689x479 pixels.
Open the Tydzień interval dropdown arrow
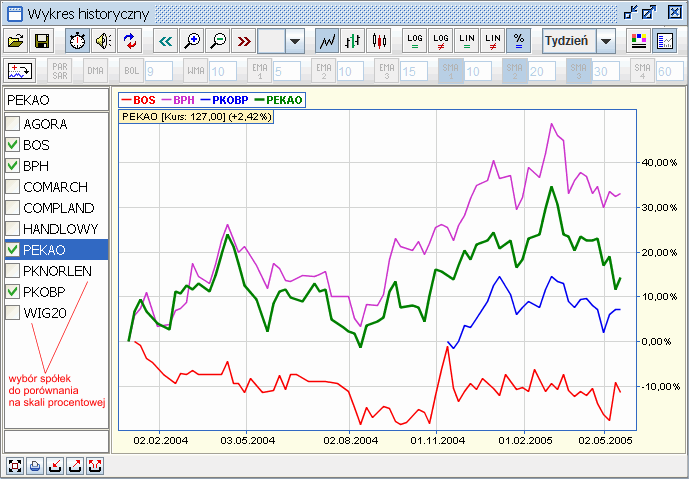606,41
